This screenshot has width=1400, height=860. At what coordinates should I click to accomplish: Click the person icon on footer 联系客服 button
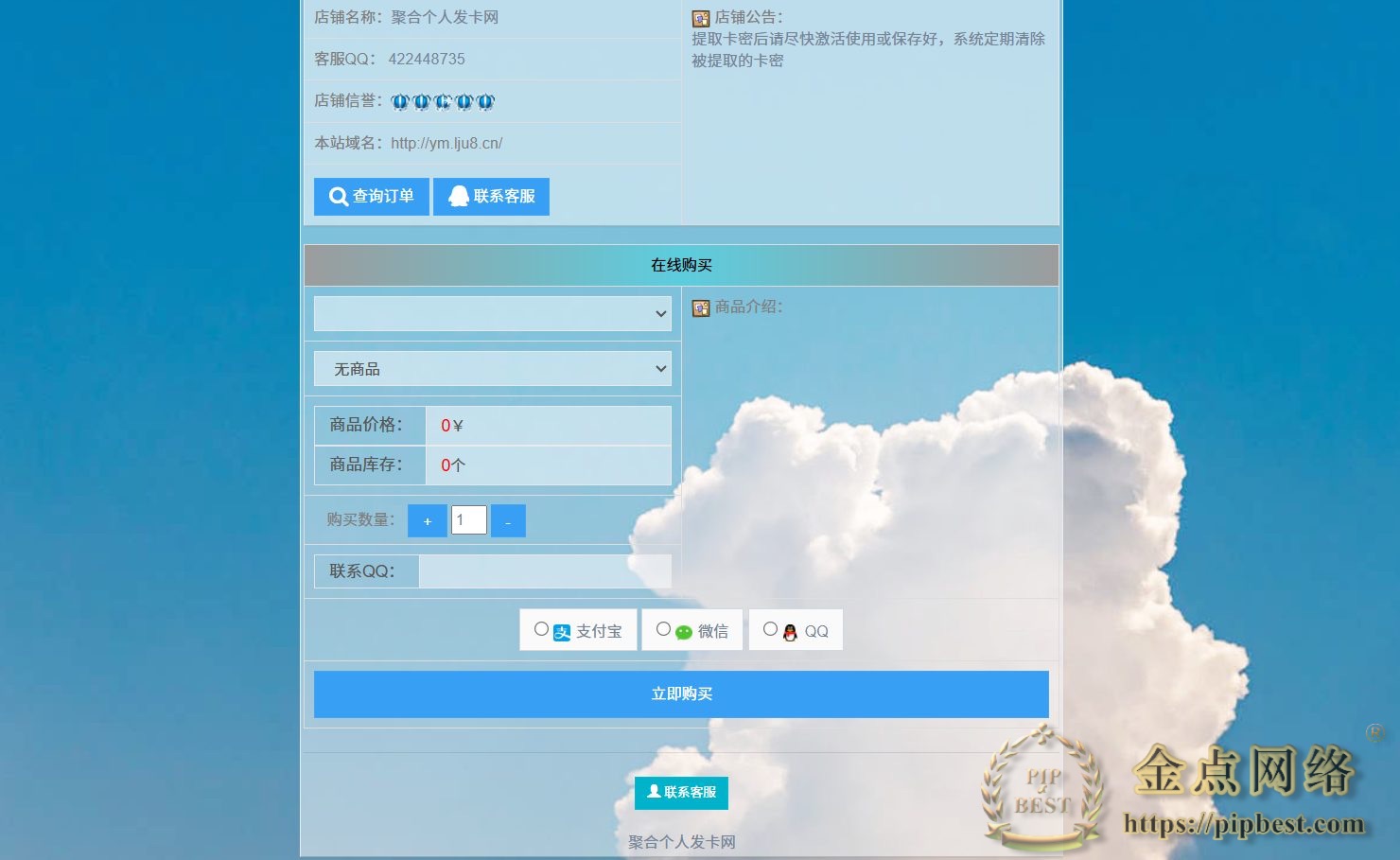pos(653,793)
